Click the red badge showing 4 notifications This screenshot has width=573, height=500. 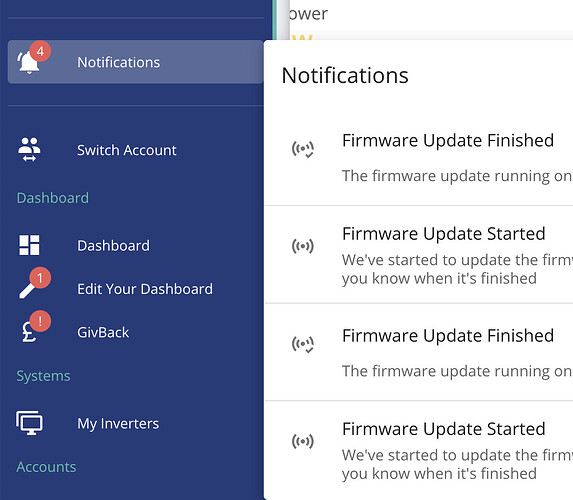click(x=40, y=51)
